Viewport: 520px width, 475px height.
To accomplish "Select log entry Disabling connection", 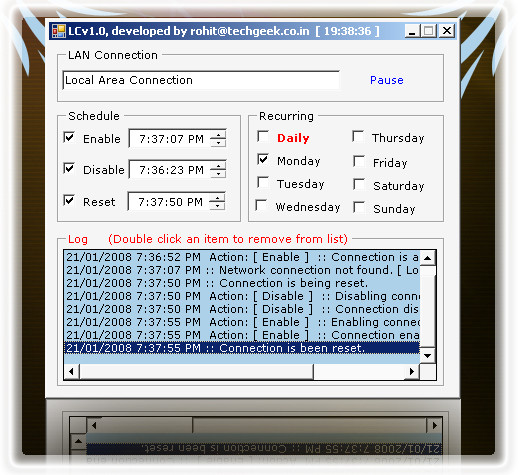I will [242, 296].
